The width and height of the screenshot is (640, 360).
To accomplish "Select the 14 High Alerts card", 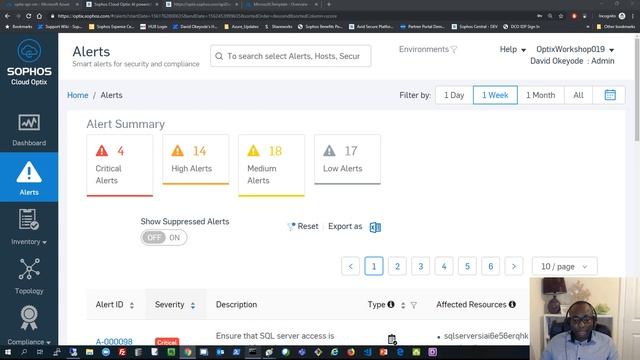I will click(x=196, y=160).
